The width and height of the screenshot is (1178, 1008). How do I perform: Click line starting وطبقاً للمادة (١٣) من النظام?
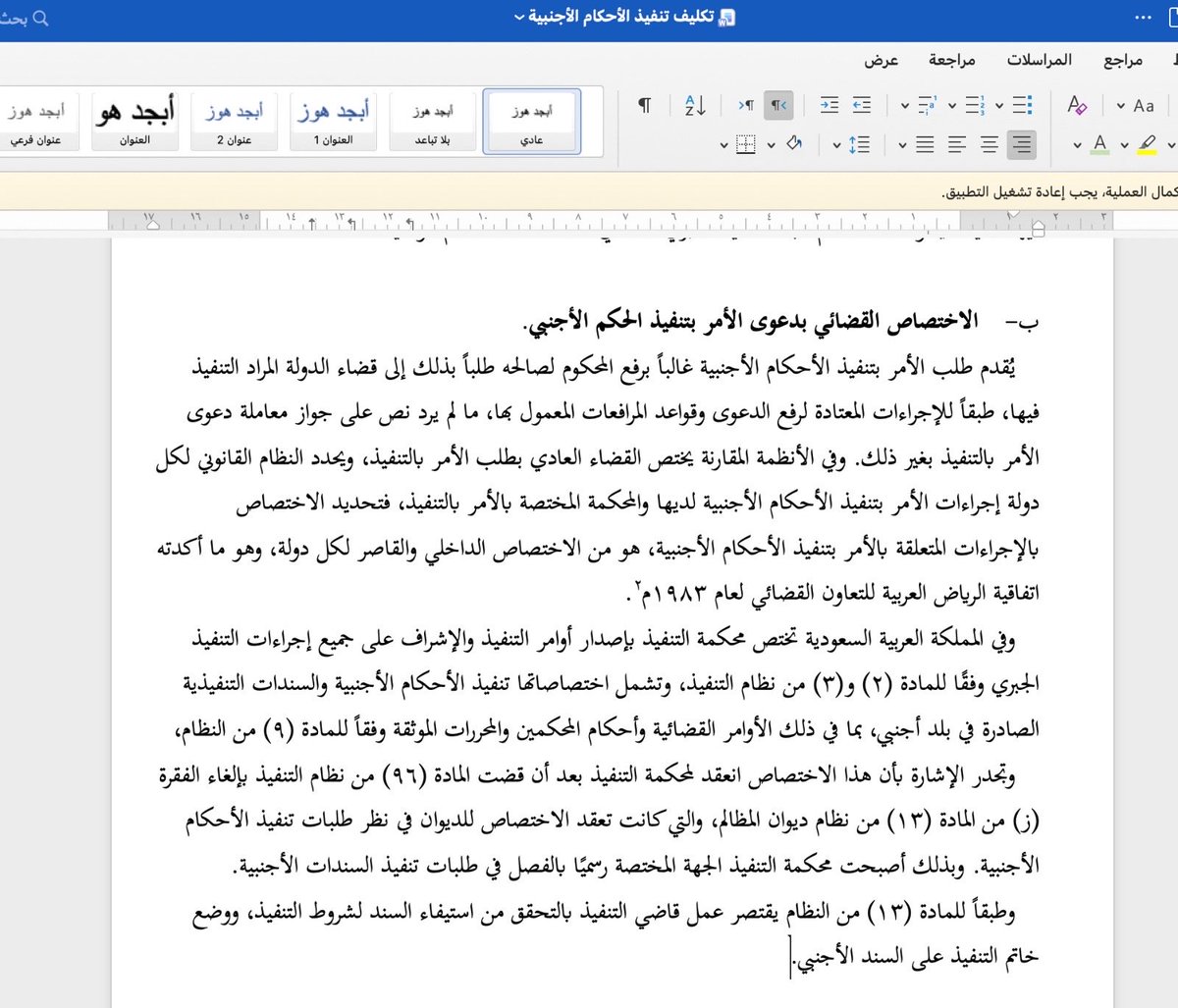(x=603, y=912)
